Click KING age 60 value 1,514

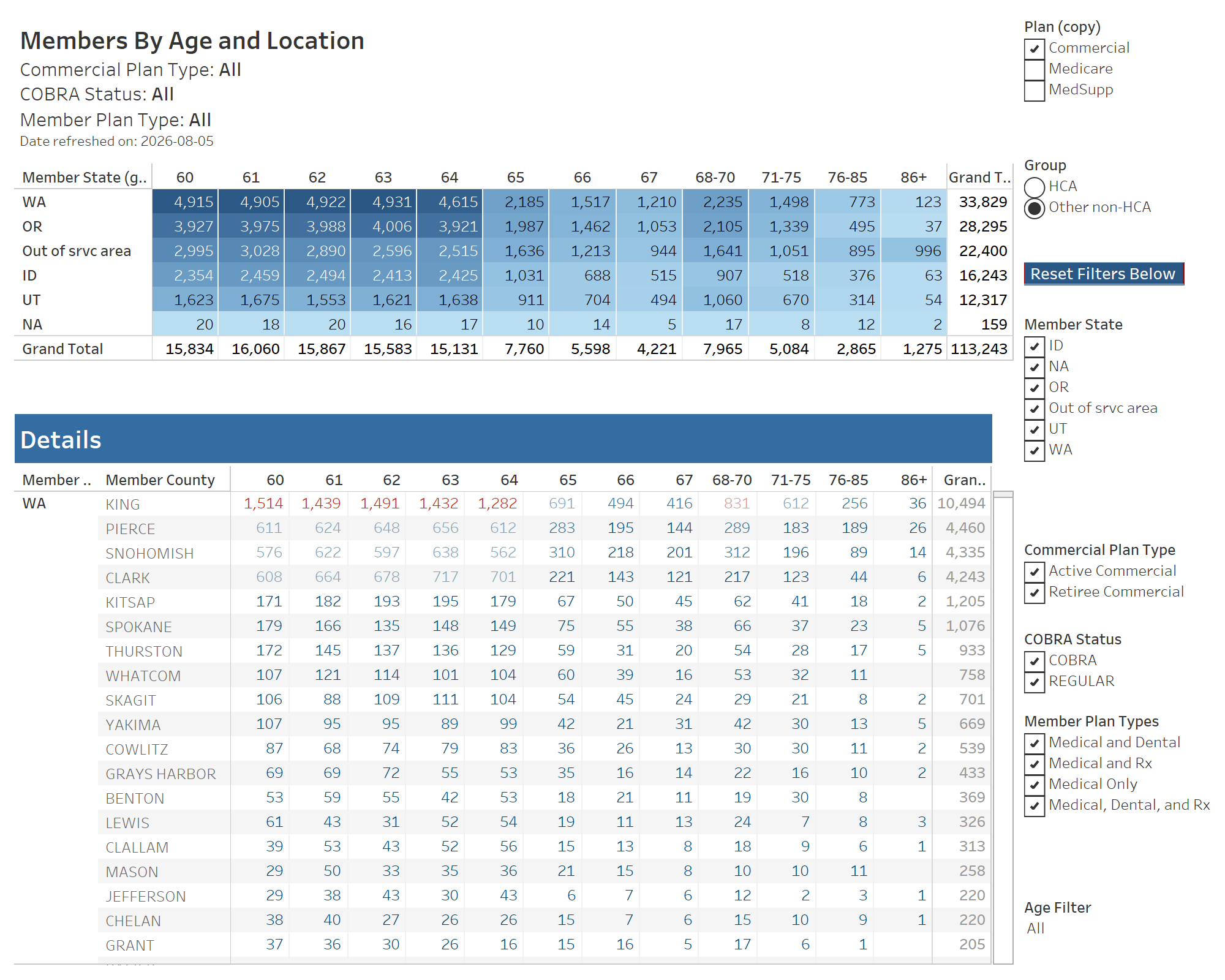point(263,503)
